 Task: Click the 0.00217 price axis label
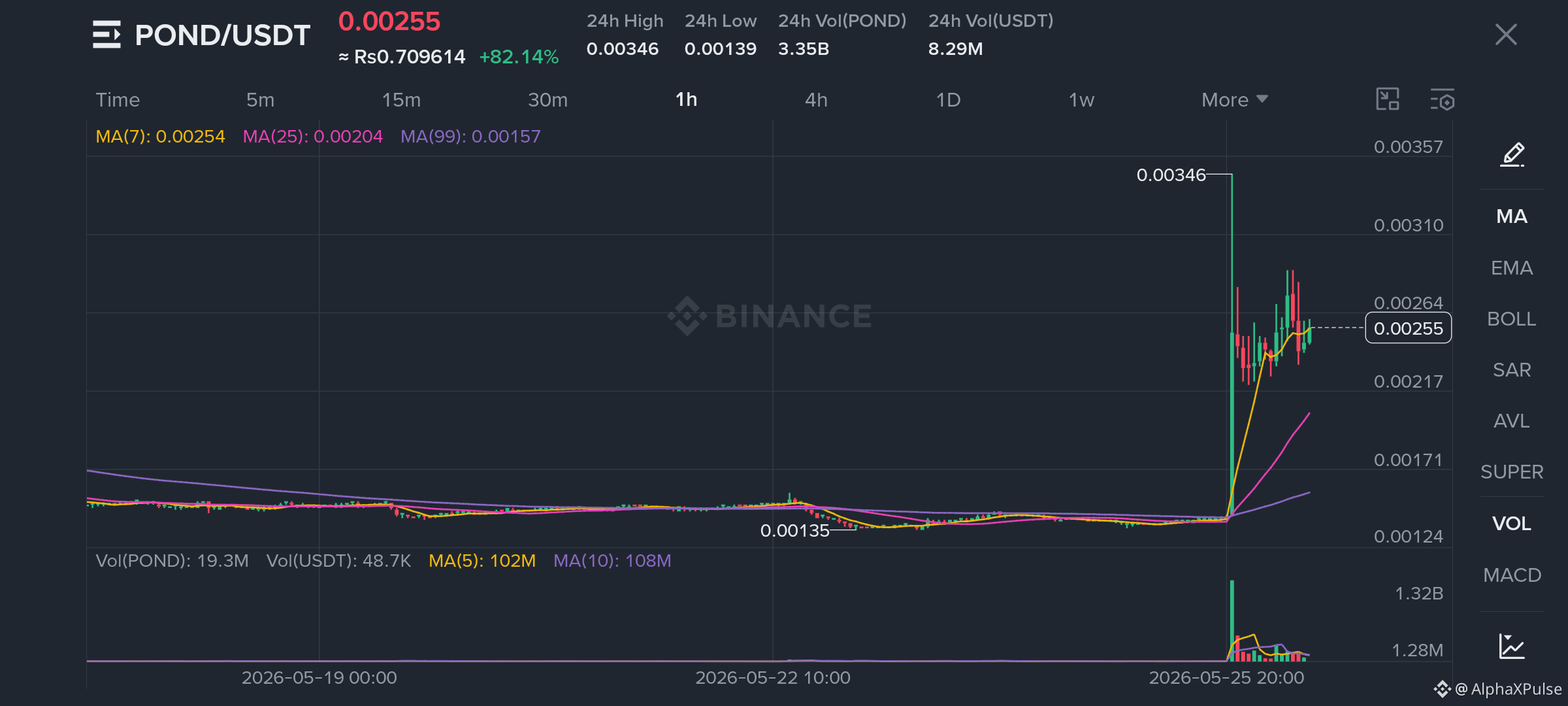click(1408, 382)
